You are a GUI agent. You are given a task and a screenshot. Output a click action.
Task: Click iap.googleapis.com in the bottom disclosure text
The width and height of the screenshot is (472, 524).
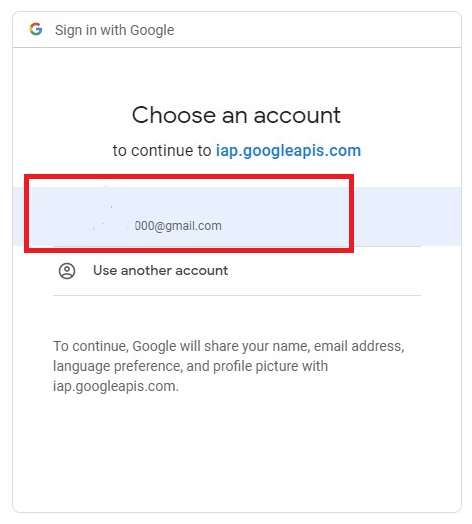pos(116,386)
